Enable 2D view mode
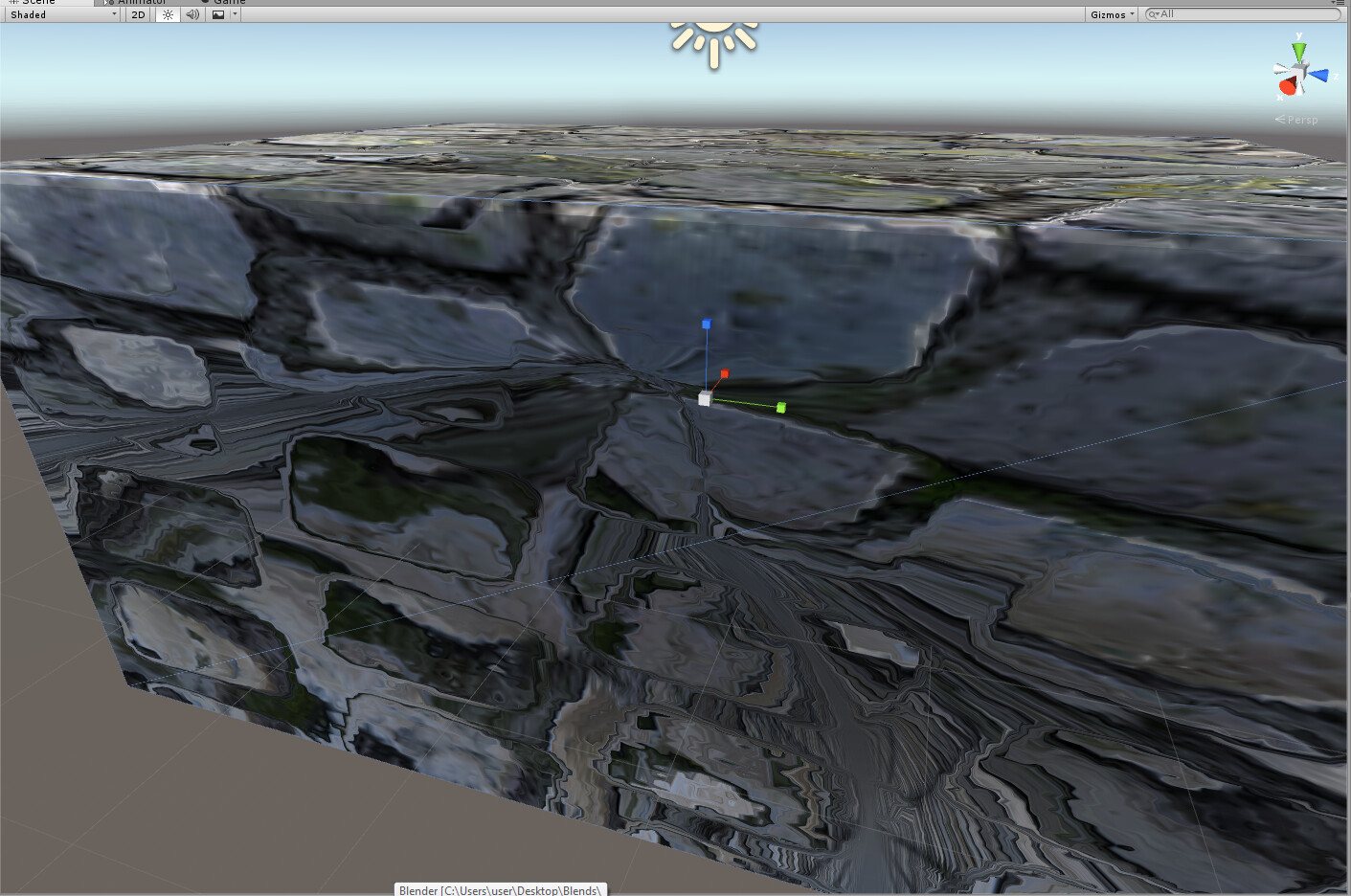This screenshot has width=1351, height=896. click(138, 14)
